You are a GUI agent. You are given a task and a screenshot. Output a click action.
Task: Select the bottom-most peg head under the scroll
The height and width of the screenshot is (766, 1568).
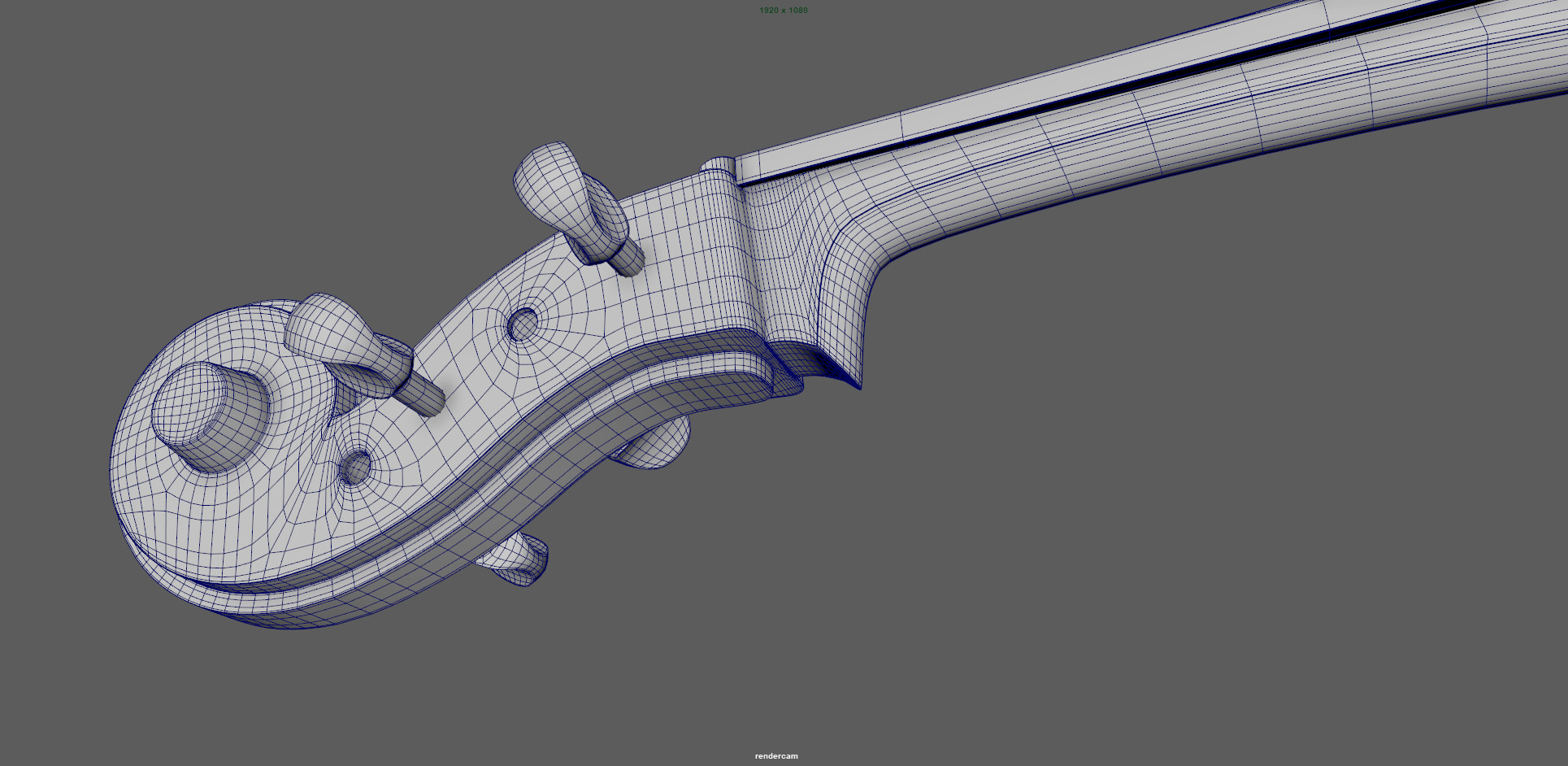(x=517, y=559)
